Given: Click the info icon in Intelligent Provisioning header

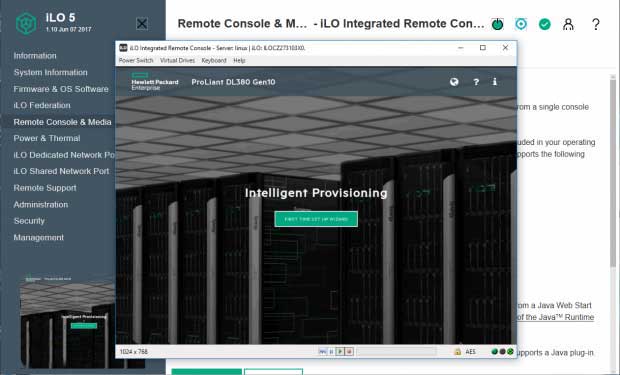Looking at the screenshot, I should tap(495, 81).
